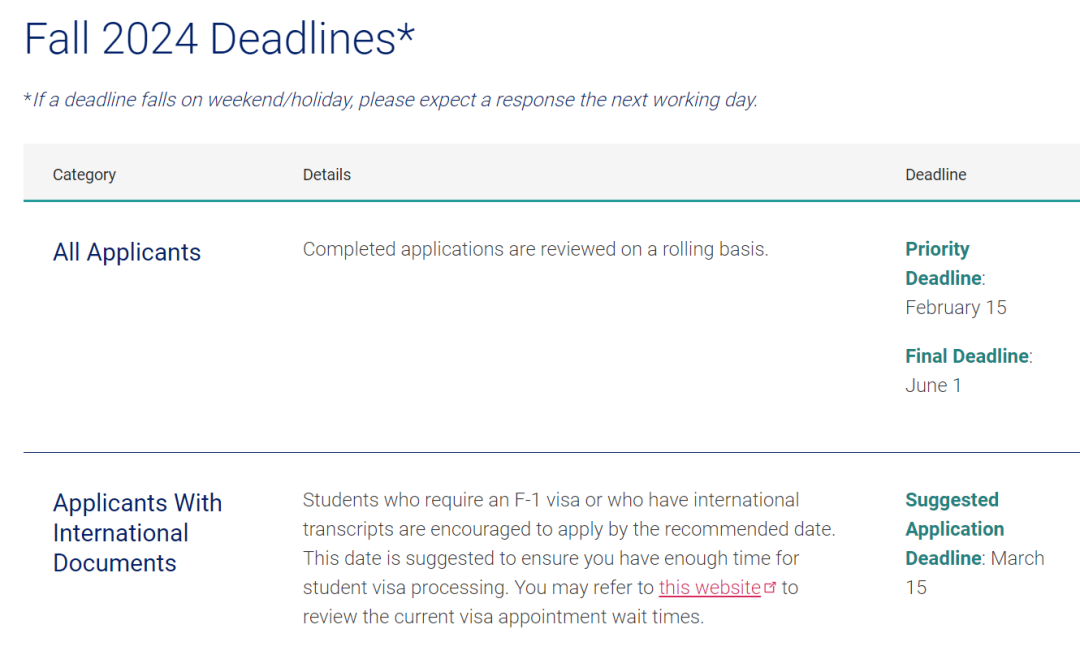Click Applicants With International Documents title
Image resolution: width=1080 pixels, height=672 pixels.
[x=138, y=533]
